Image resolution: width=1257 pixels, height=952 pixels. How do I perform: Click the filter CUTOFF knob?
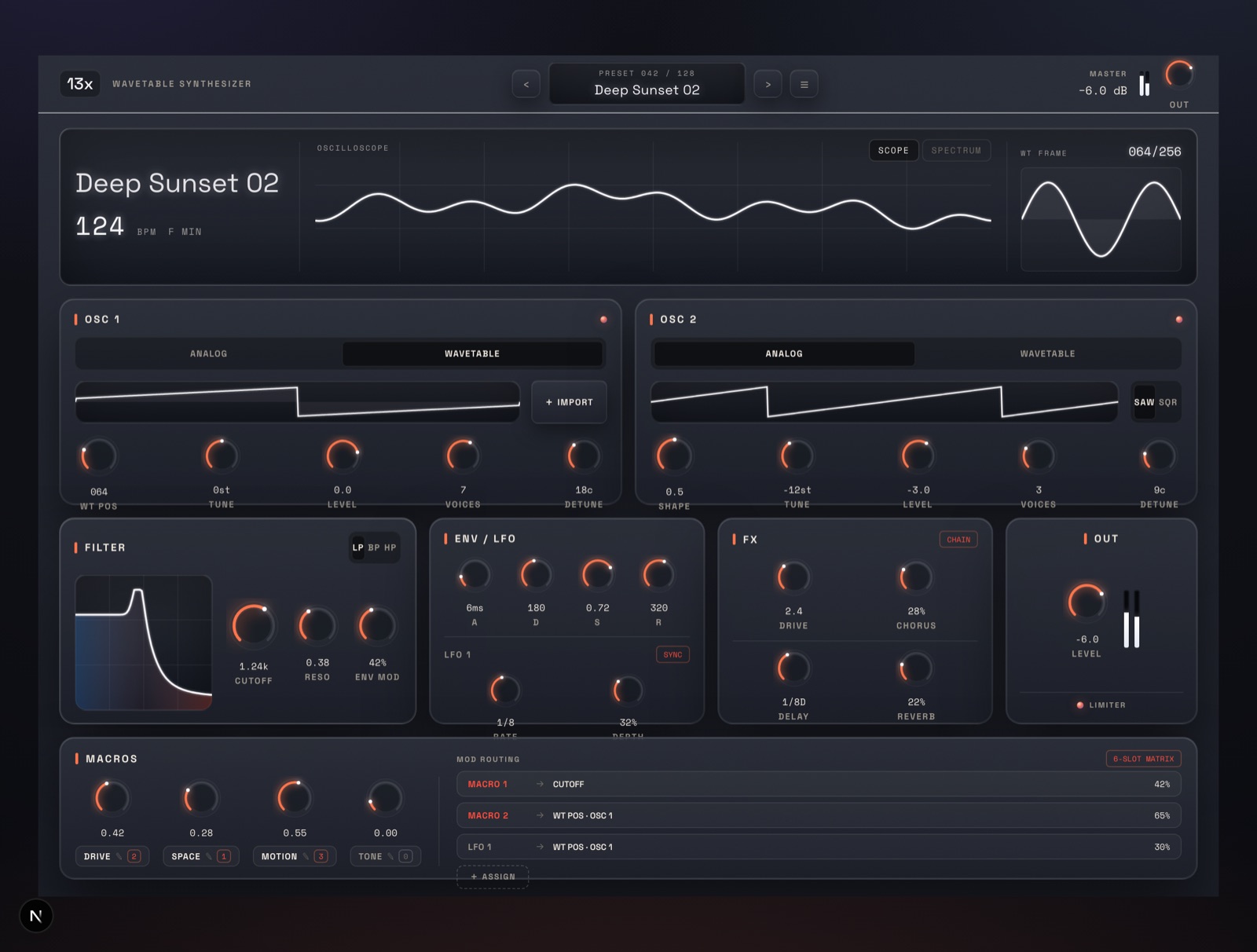point(253,626)
